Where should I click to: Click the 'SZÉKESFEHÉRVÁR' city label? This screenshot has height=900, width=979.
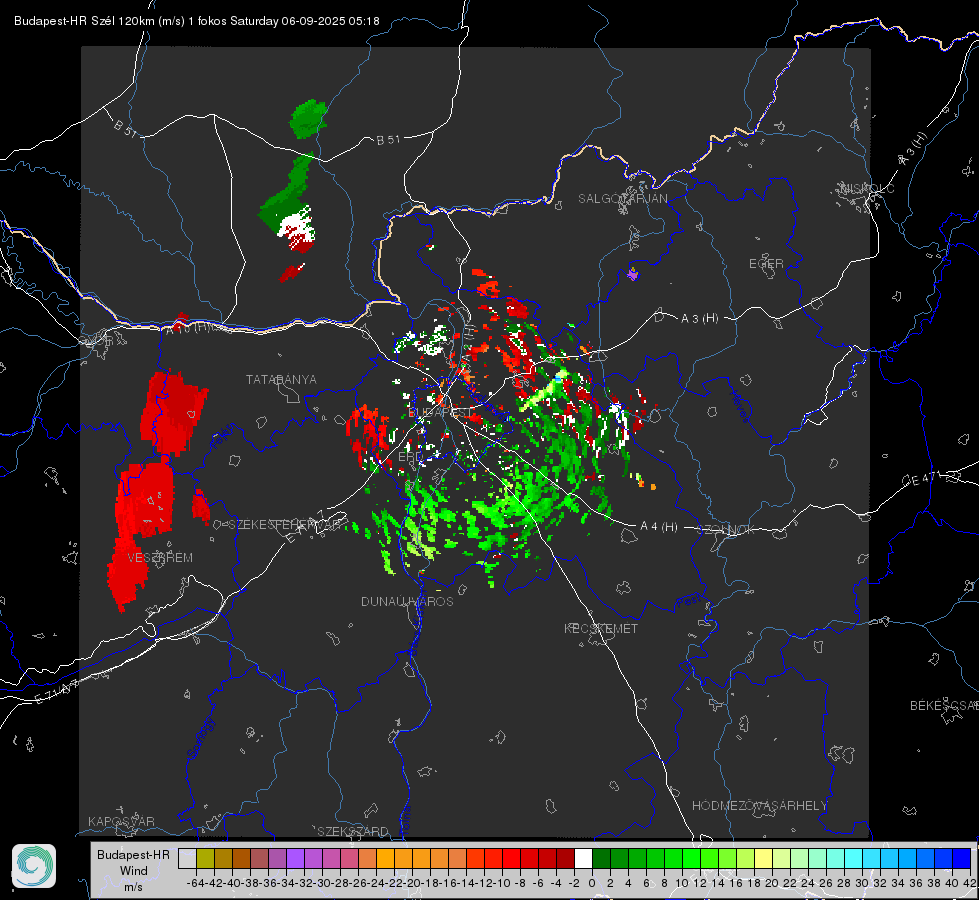287,525
